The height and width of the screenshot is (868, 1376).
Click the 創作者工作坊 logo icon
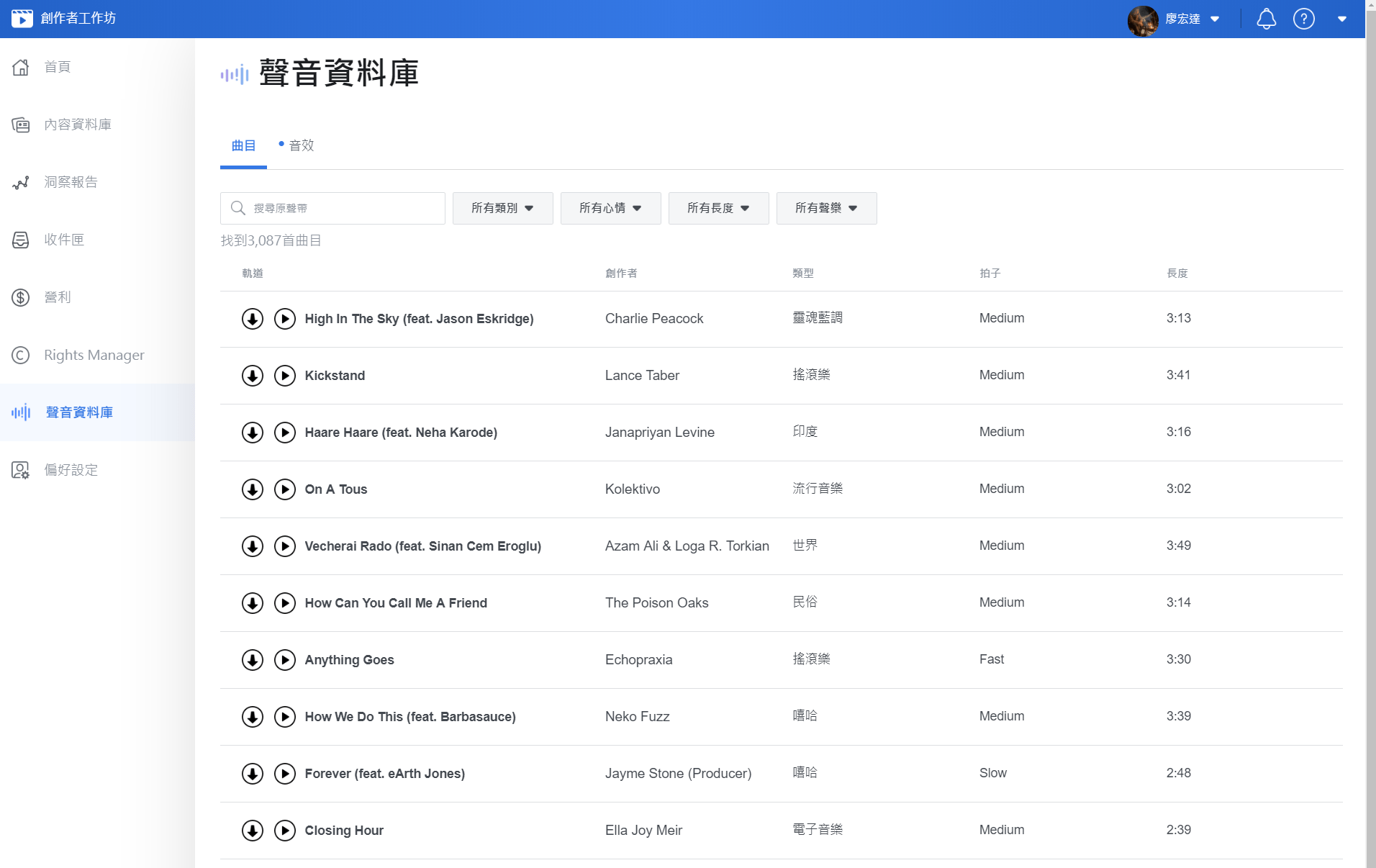22,18
